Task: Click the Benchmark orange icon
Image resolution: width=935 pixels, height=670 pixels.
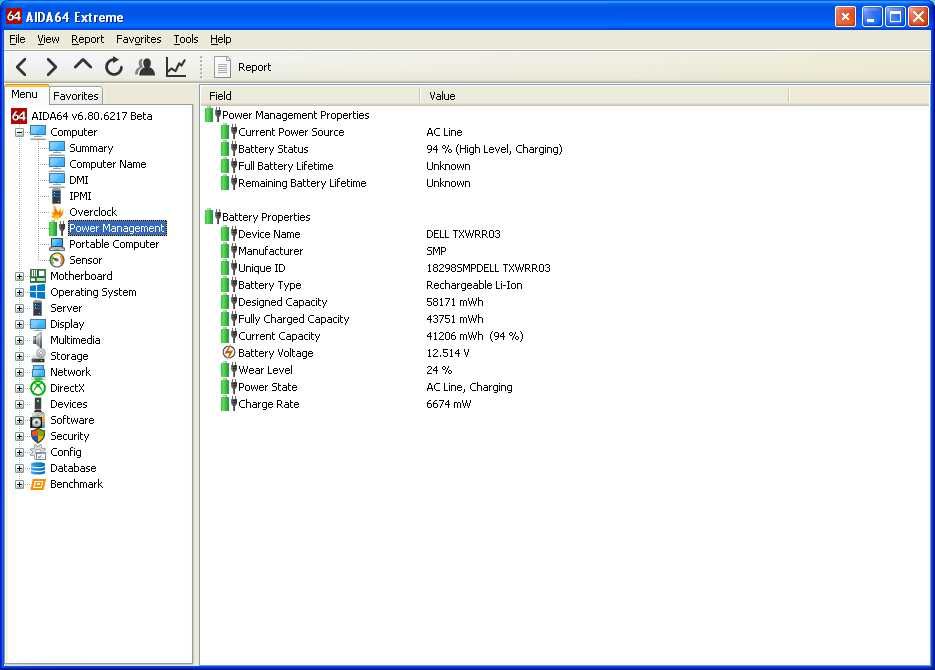Action: [x=38, y=484]
